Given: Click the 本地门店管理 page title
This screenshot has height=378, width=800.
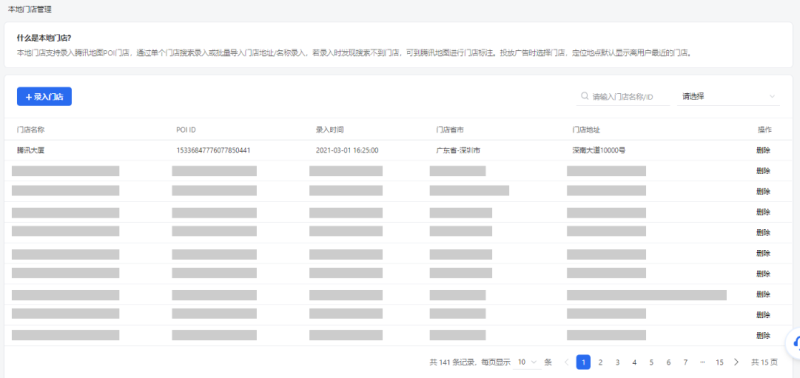Looking at the screenshot, I should 30,9.
